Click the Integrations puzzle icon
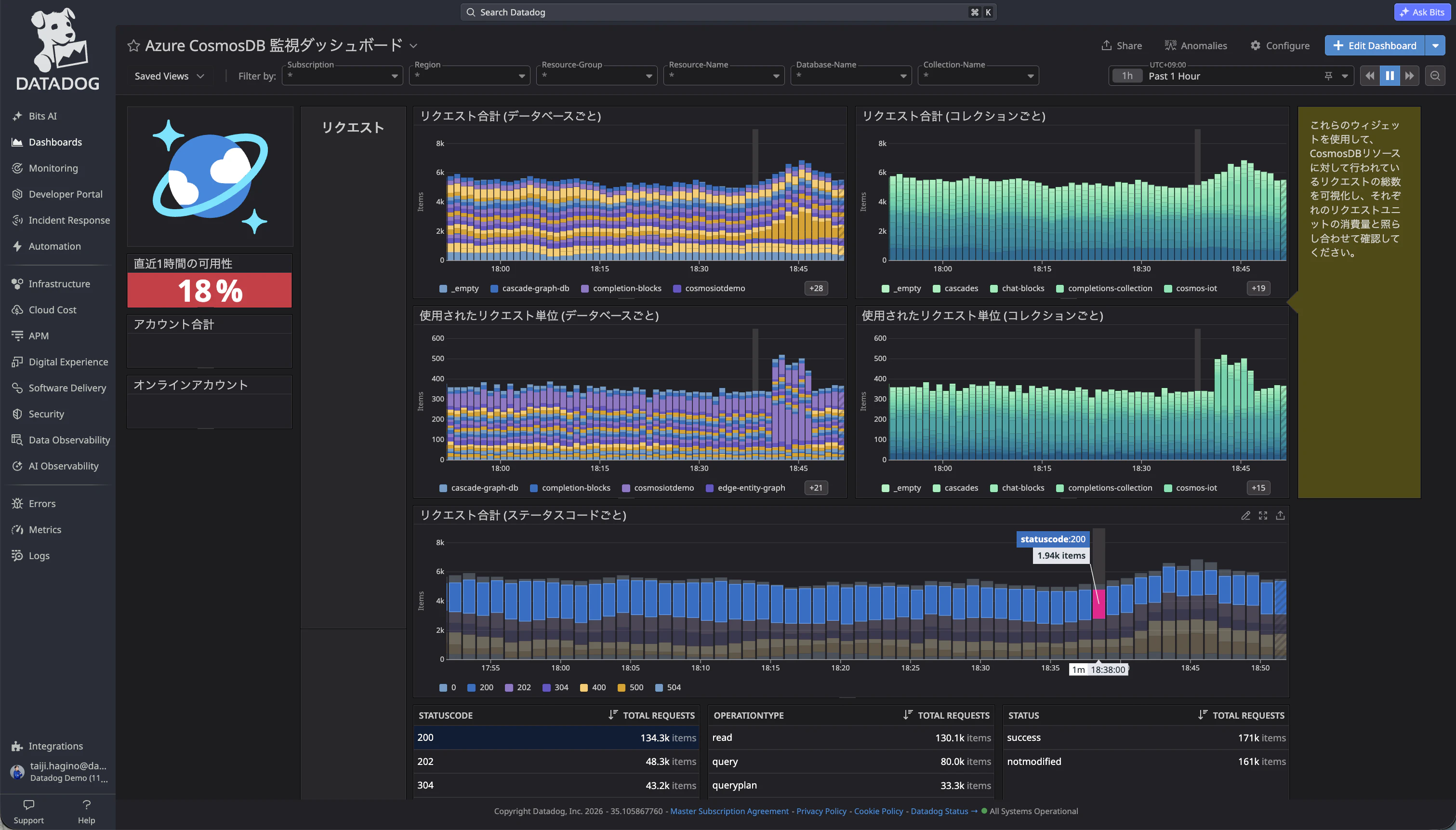 tap(17, 746)
